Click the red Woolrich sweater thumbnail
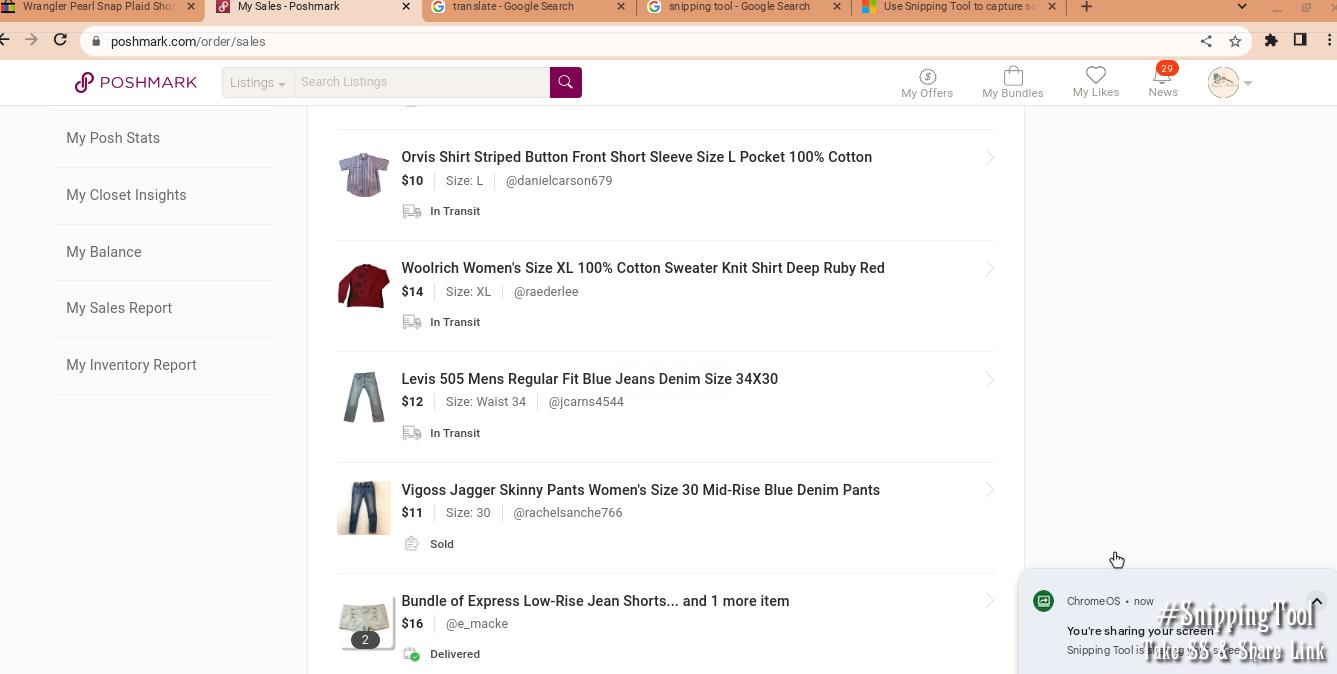This screenshot has width=1337, height=674. pyautogui.click(x=363, y=286)
